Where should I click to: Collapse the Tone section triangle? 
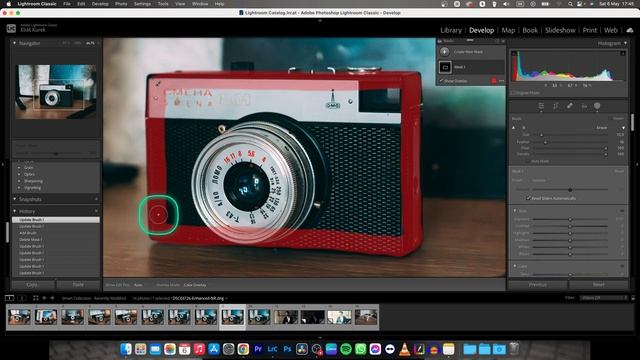click(x=514, y=211)
